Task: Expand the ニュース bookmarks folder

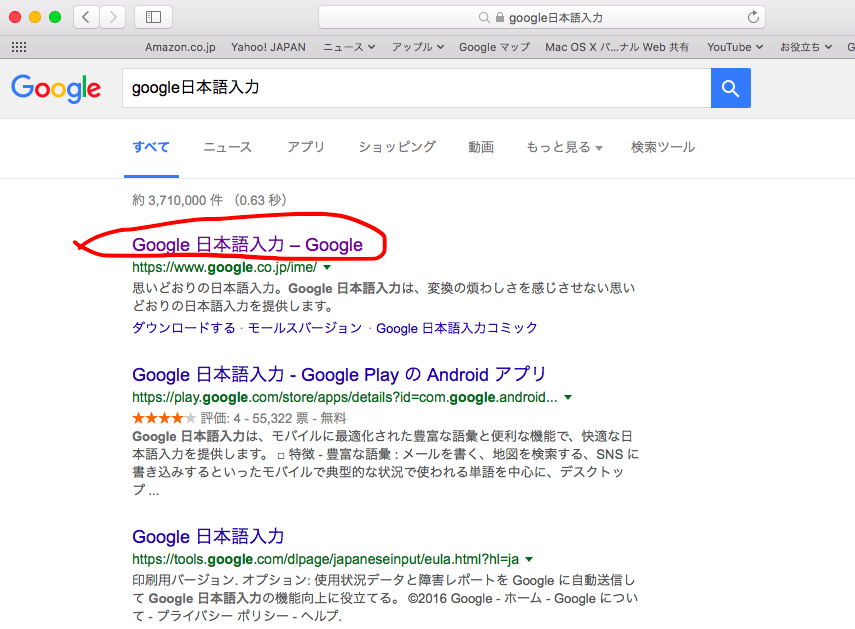Action: pyautogui.click(x=348, y=47)
